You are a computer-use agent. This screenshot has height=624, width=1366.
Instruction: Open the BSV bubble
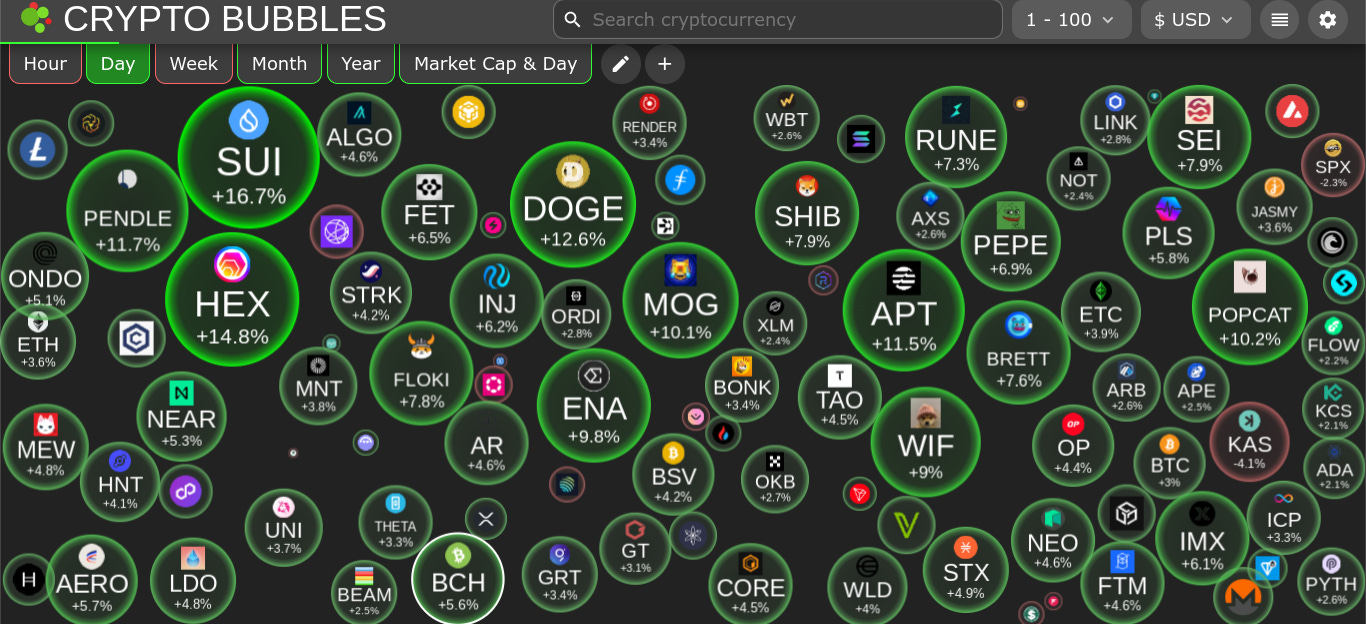[x=673, y=474]
